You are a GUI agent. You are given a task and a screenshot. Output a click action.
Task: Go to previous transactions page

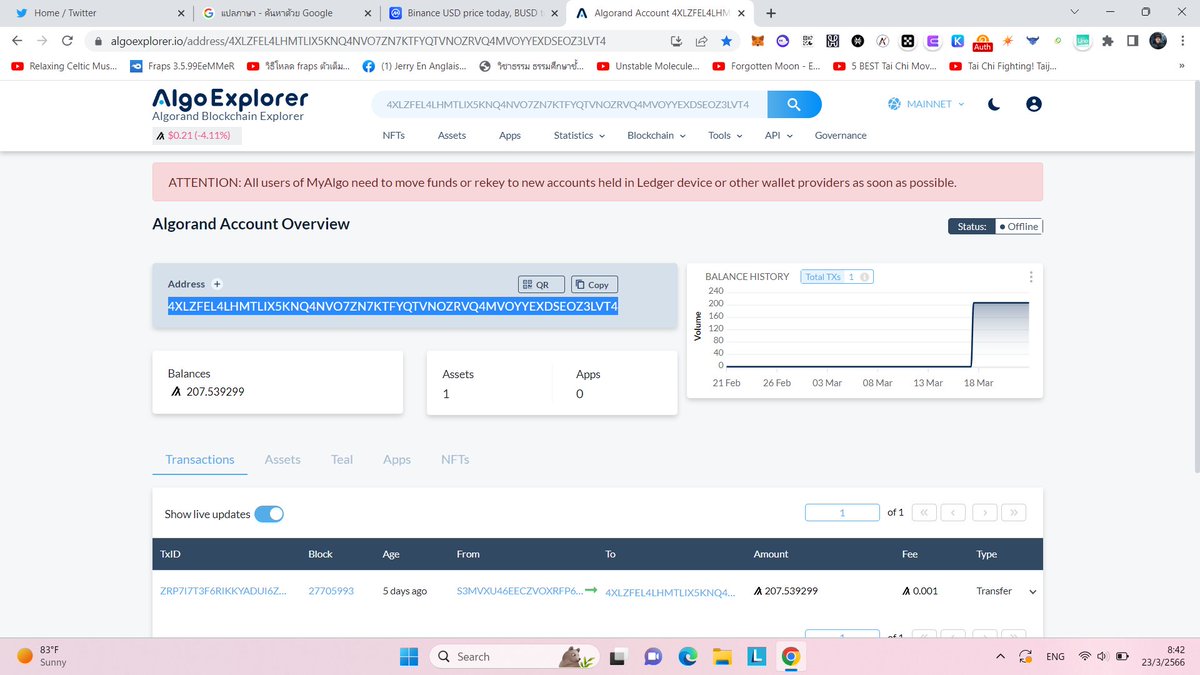(x=954, y=512)
